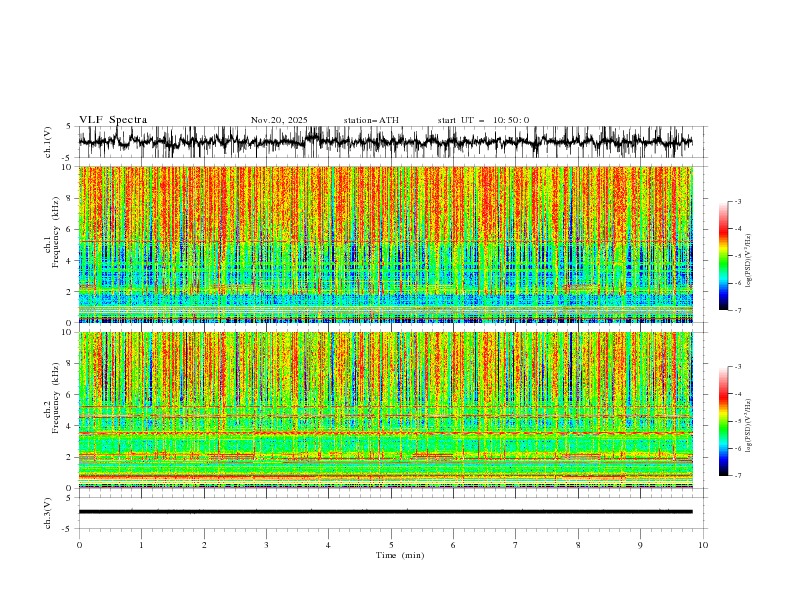Click the "5" tick on ch.1(V) axis

click(x=69, y=126)
